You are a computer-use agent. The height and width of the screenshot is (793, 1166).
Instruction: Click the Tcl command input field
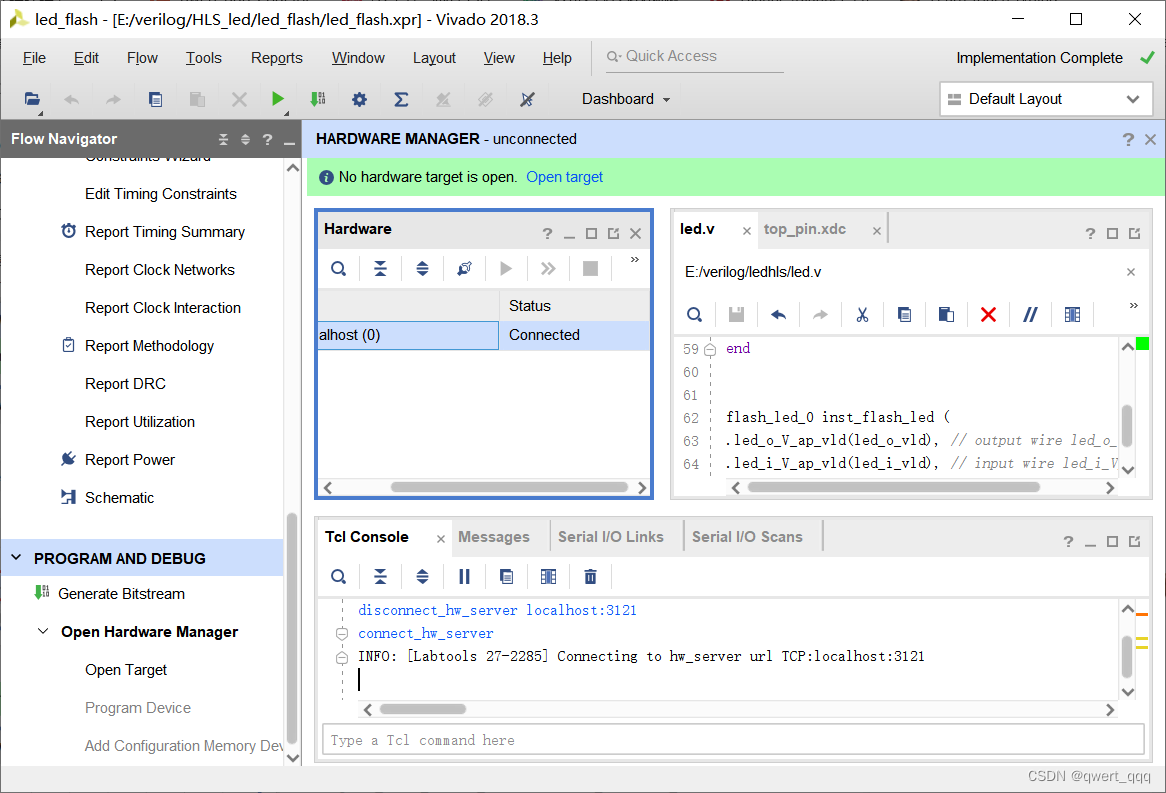[732, 740]
